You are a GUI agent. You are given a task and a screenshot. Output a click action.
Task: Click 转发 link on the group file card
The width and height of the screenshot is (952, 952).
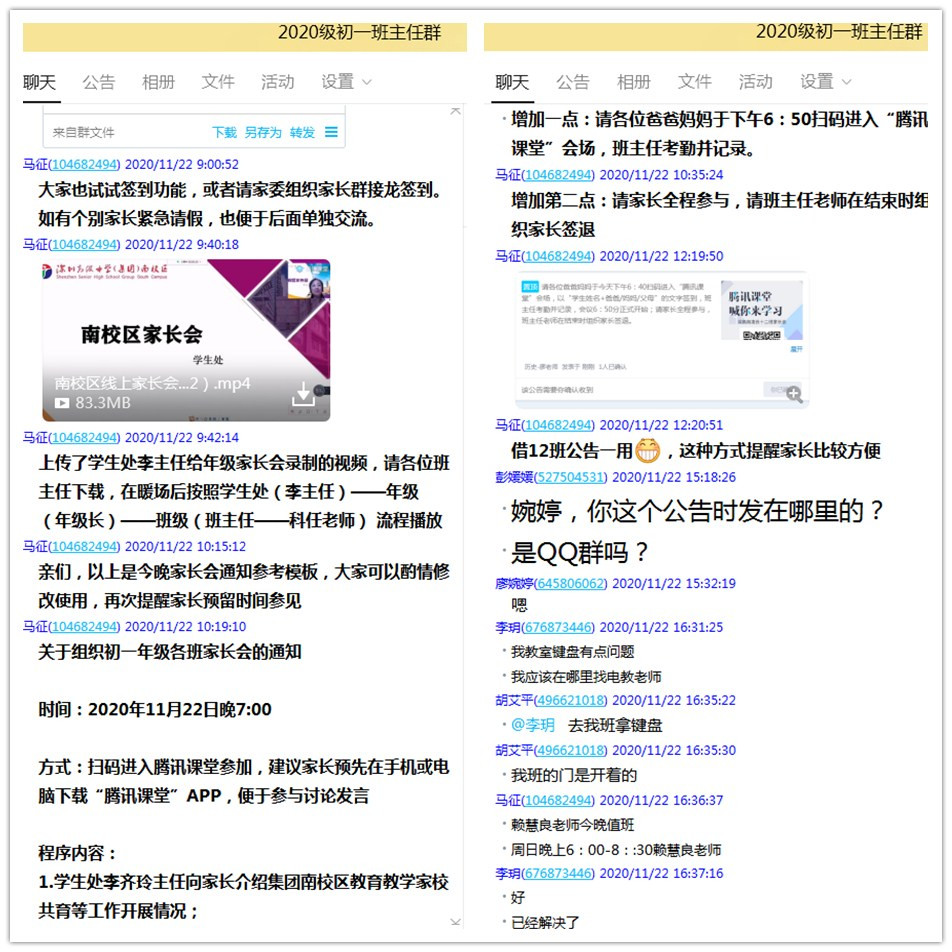pos(302,132)
